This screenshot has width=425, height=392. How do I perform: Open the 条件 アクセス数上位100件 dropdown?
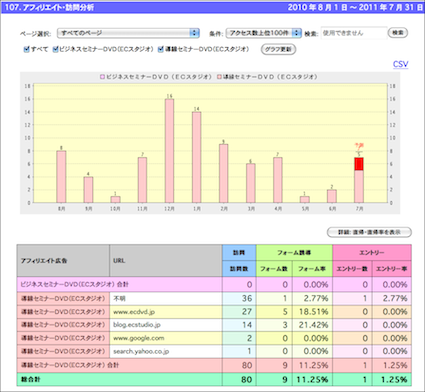pos(264,33)
